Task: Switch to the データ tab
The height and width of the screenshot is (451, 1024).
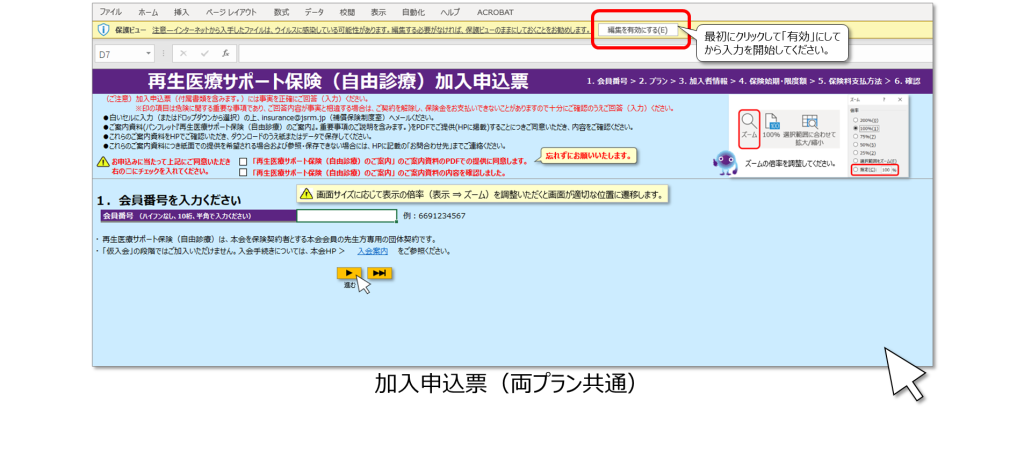Action: point(313,12)
